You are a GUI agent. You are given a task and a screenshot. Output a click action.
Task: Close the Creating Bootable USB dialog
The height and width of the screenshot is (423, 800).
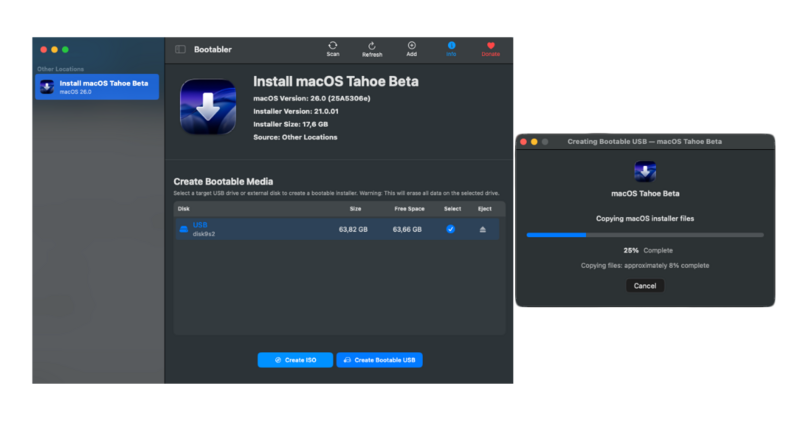pos(523,142)
